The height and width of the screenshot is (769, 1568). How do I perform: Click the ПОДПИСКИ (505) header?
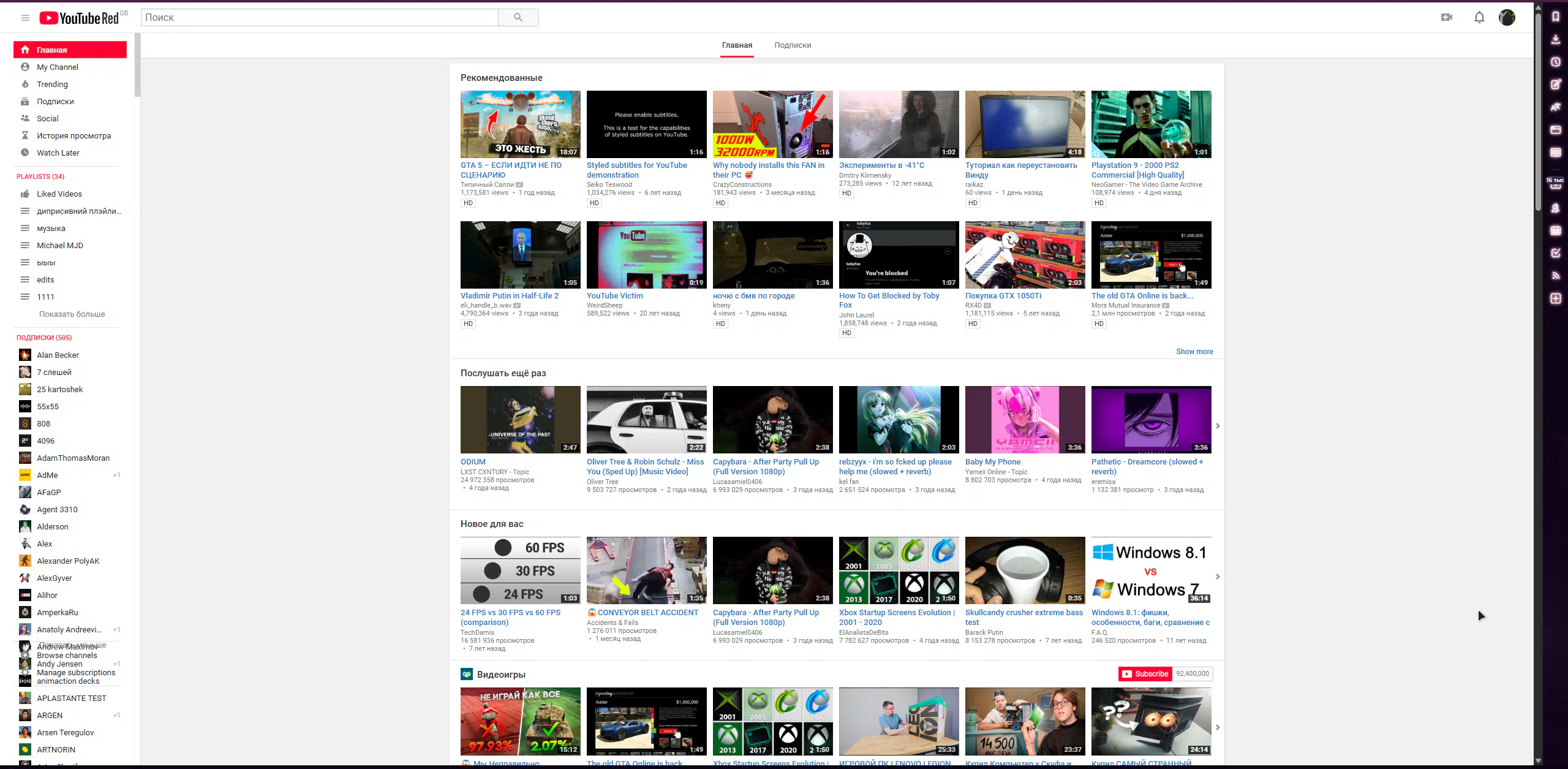pos(44,338)
